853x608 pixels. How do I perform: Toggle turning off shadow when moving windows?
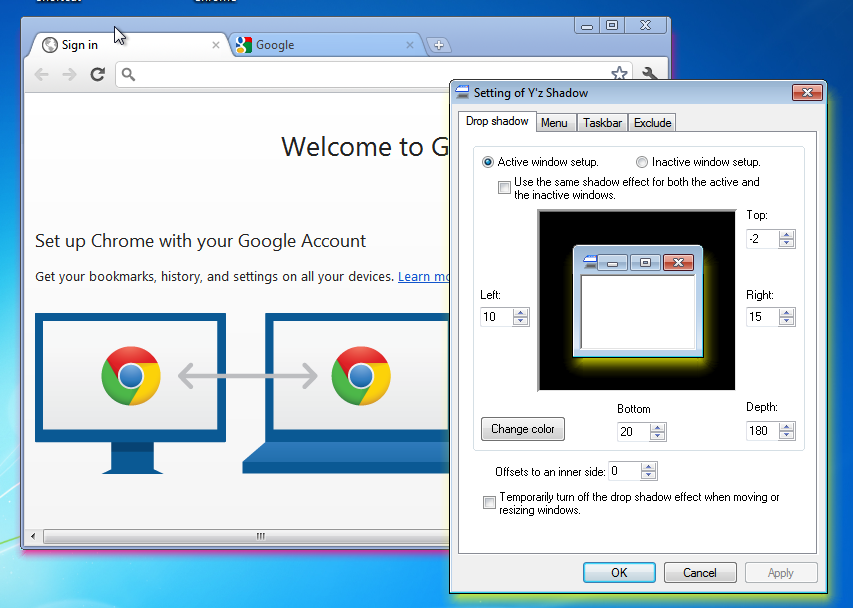point(490,502)
